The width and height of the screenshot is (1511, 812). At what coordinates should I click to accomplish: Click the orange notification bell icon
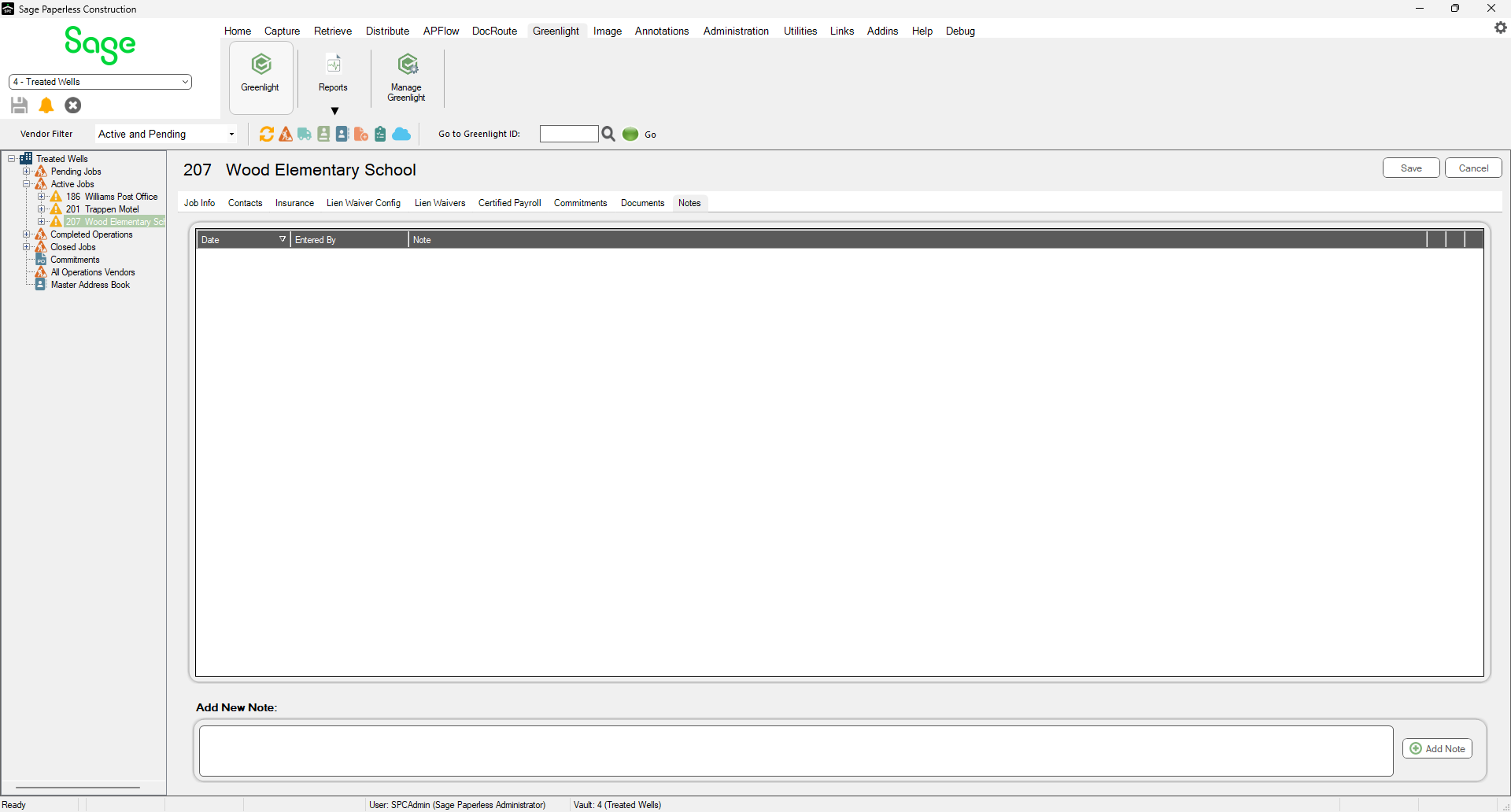point(46,105)
